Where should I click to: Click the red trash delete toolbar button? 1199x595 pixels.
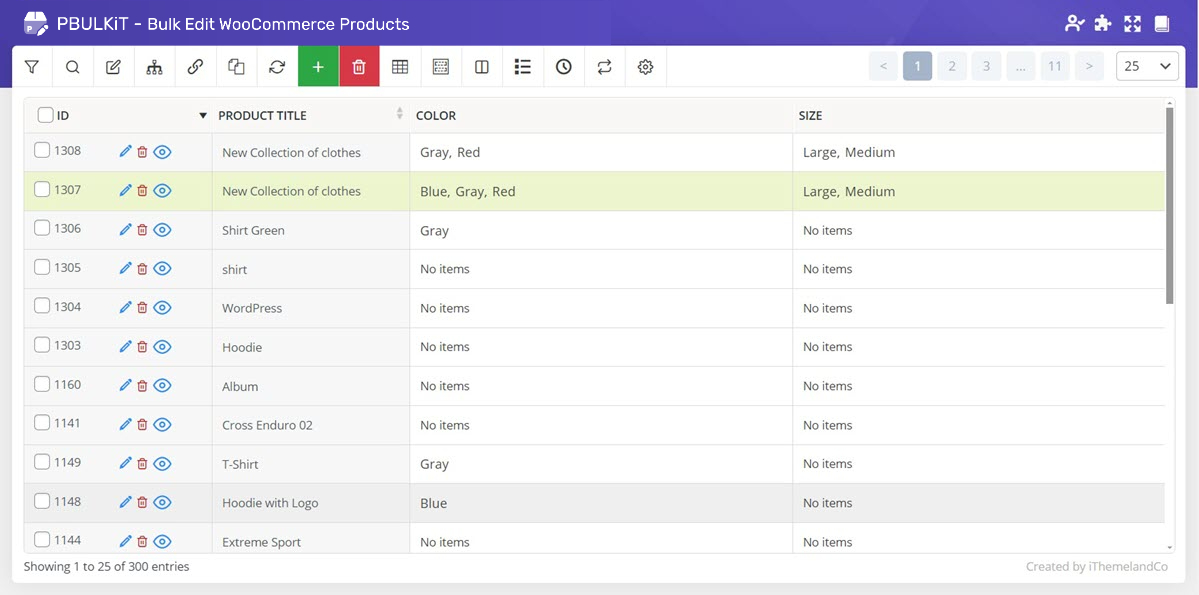point(359,67)
